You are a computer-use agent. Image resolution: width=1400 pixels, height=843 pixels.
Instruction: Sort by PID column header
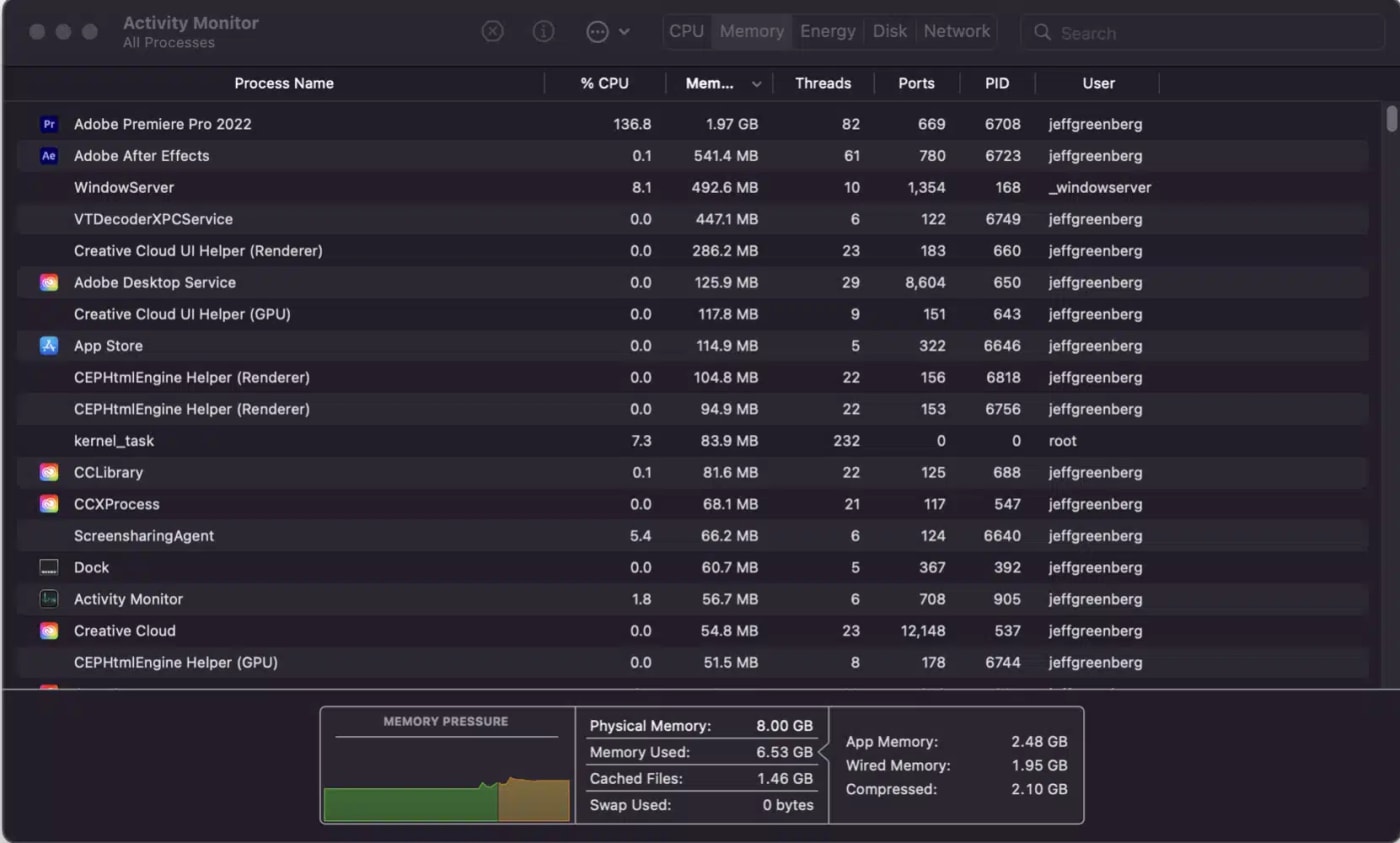click(x=997, y=83)
